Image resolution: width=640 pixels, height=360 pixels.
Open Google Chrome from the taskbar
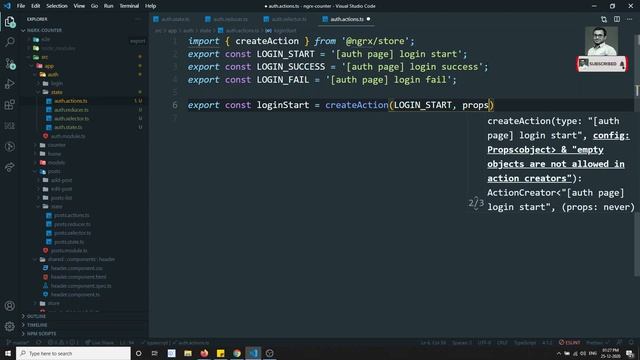click(237, 353)
